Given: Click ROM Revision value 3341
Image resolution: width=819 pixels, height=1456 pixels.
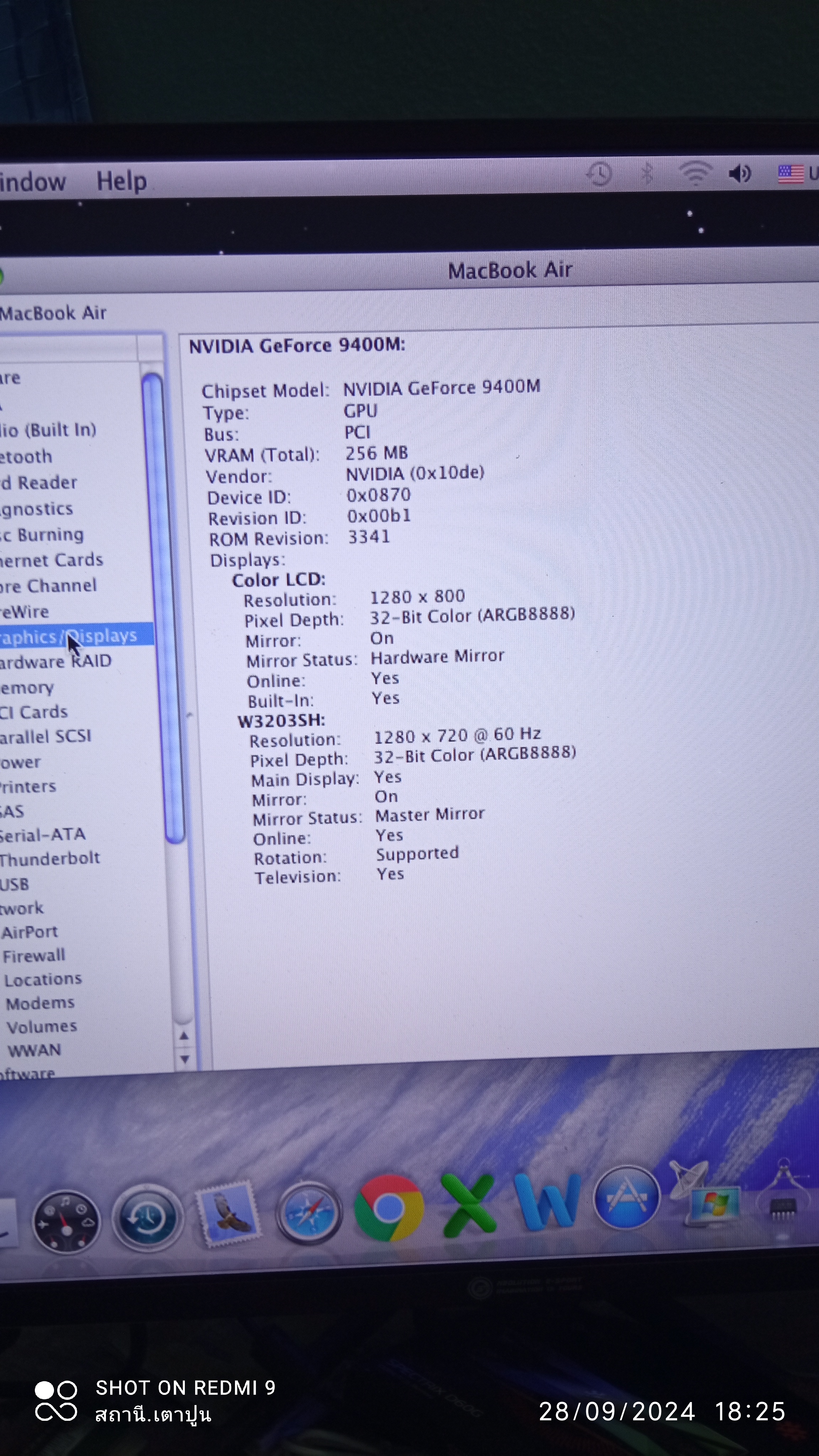Looking at the screenshot, I should coord(369,536).
